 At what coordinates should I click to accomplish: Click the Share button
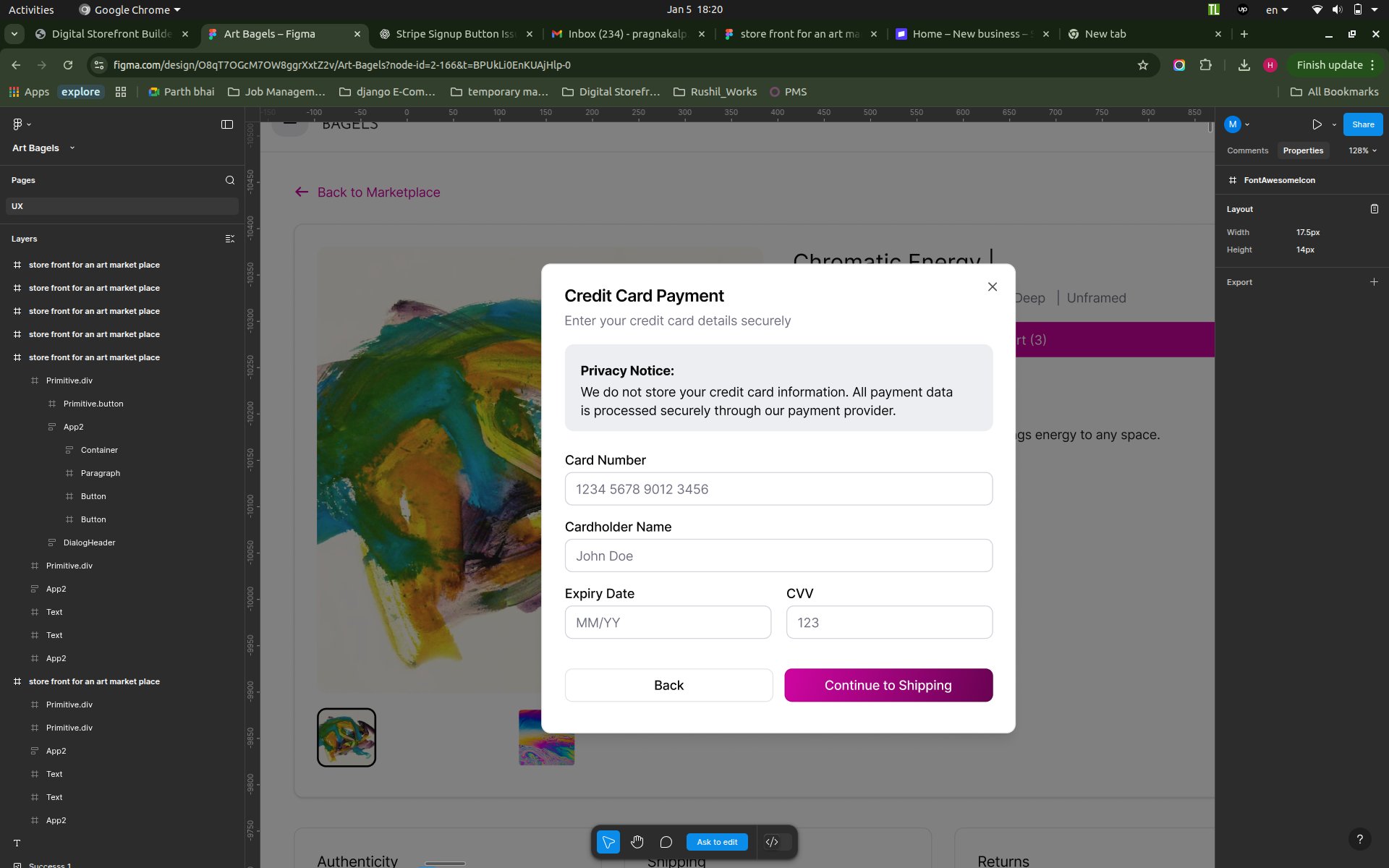click(1363, 124)
